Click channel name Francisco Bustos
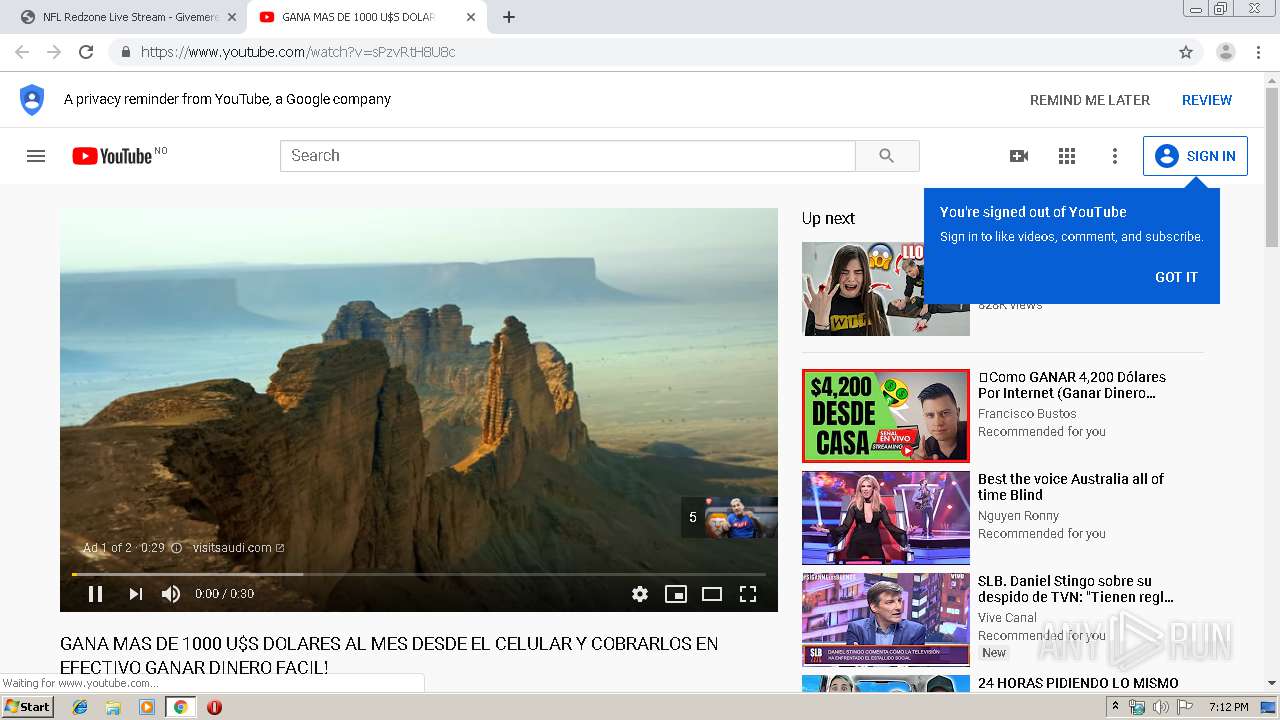The height and width of the screenshot is (720, 1280). point(1027,414)
